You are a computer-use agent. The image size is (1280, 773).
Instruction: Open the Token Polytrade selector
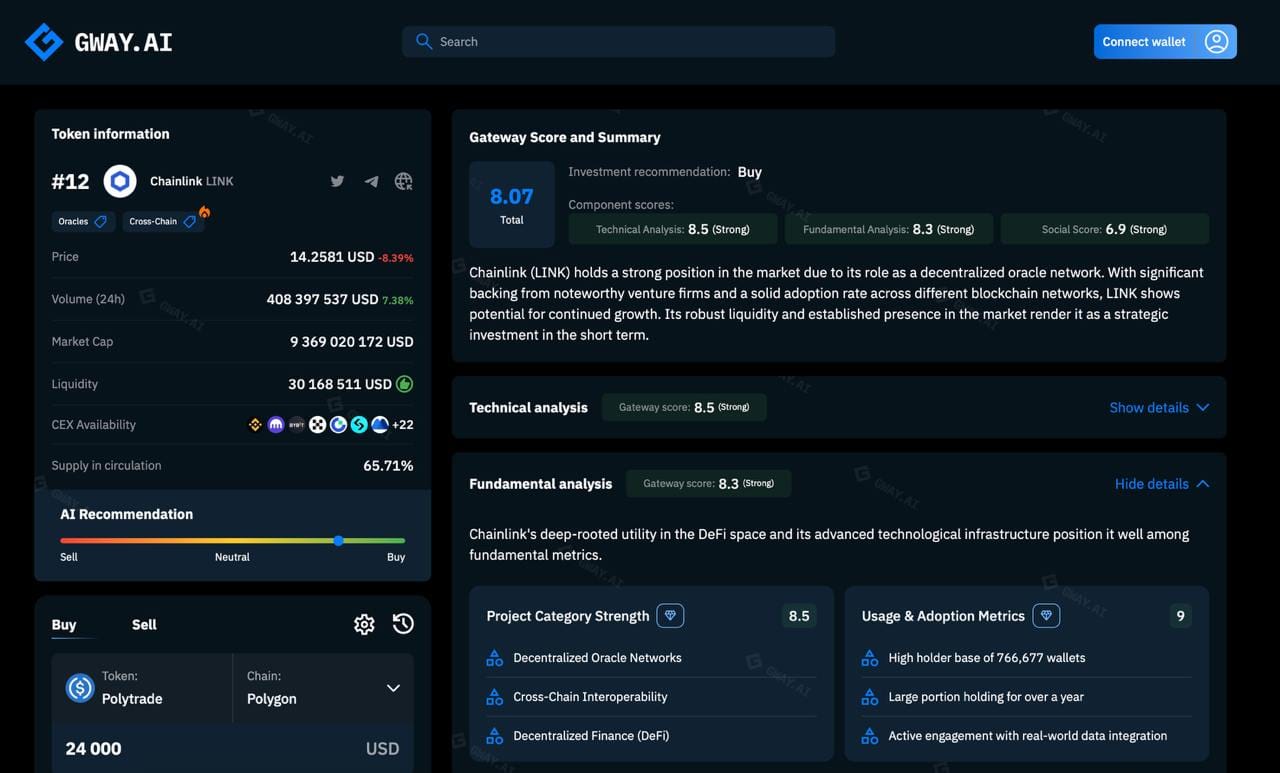(142, 688)
